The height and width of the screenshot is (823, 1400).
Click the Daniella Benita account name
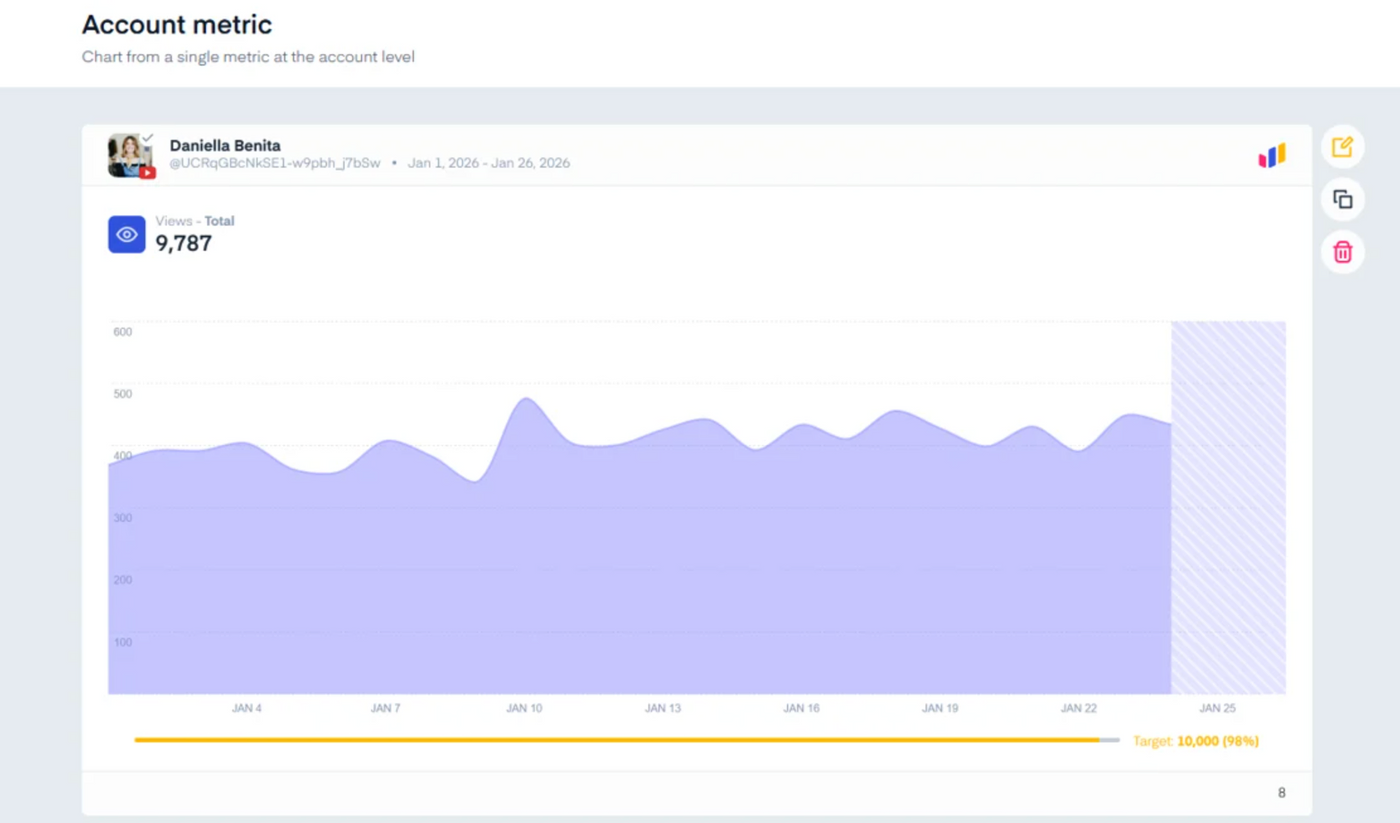[225, 146]
